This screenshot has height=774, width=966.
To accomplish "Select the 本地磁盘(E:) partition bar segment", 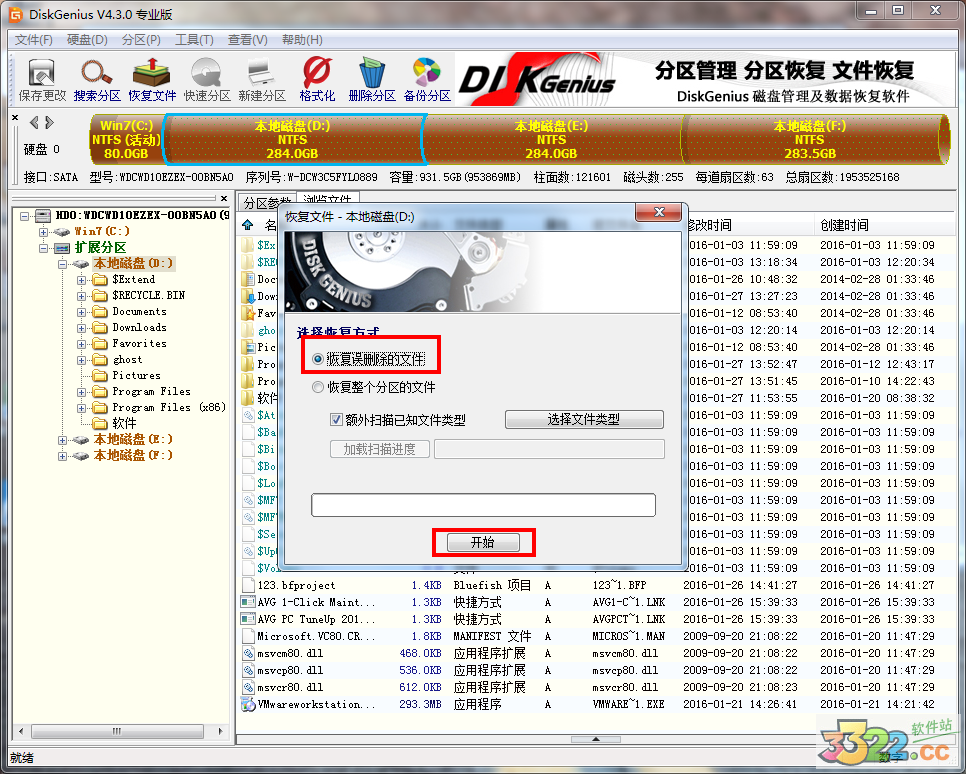I will pos(551,139).
